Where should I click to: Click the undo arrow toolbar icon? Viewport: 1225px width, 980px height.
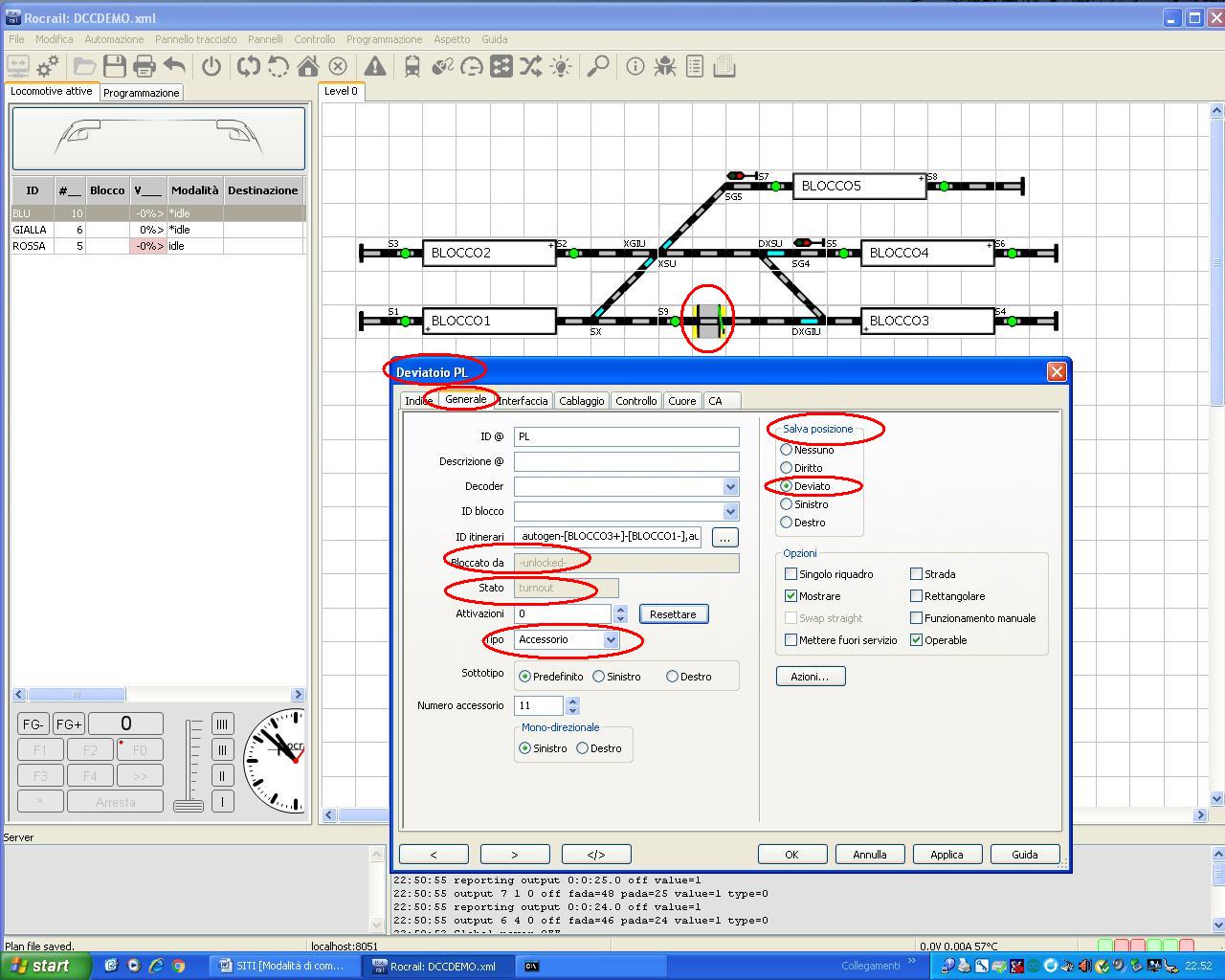coord(174,66)
